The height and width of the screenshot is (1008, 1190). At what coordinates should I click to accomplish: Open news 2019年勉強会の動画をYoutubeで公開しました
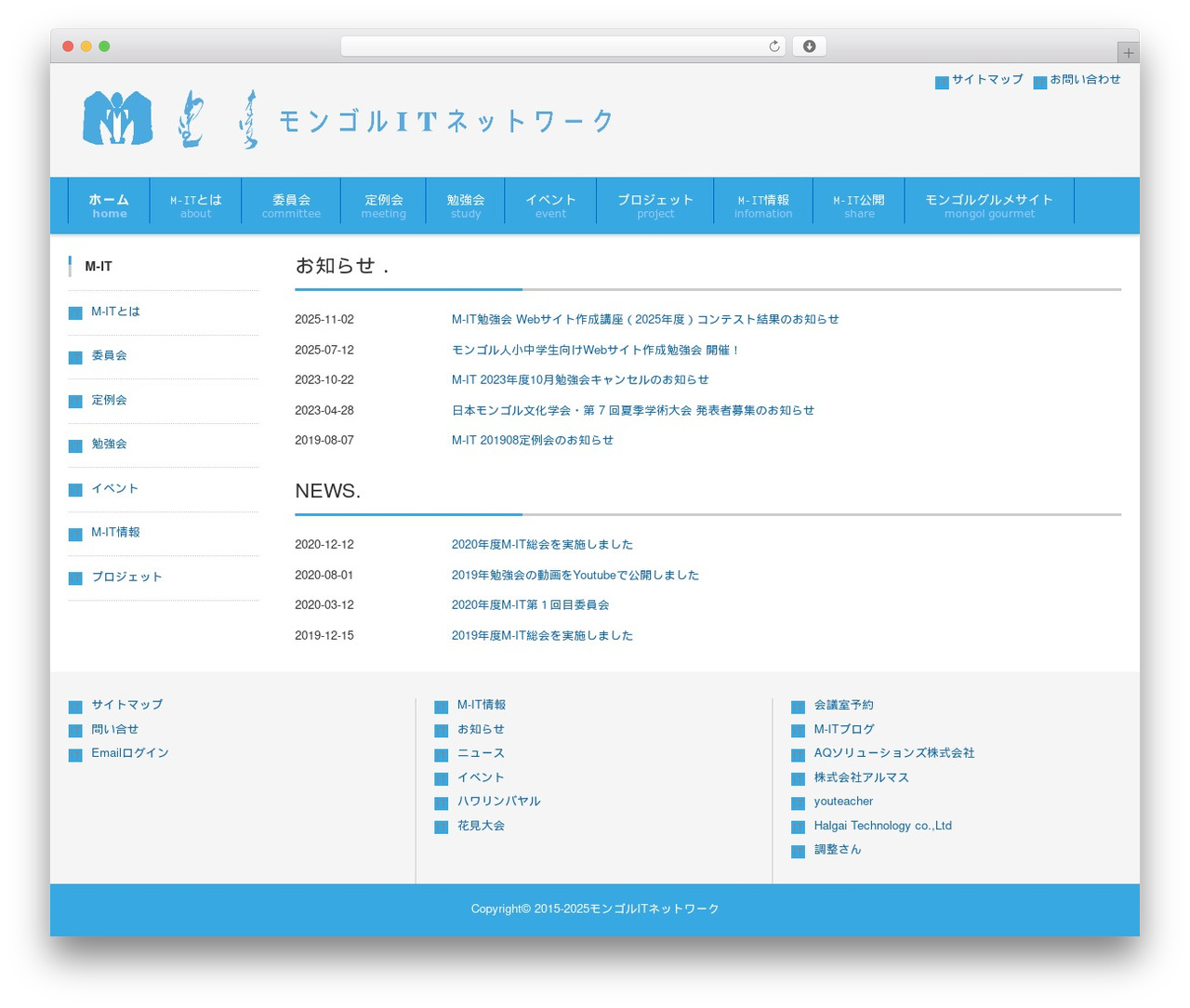[x=575, y=575]
